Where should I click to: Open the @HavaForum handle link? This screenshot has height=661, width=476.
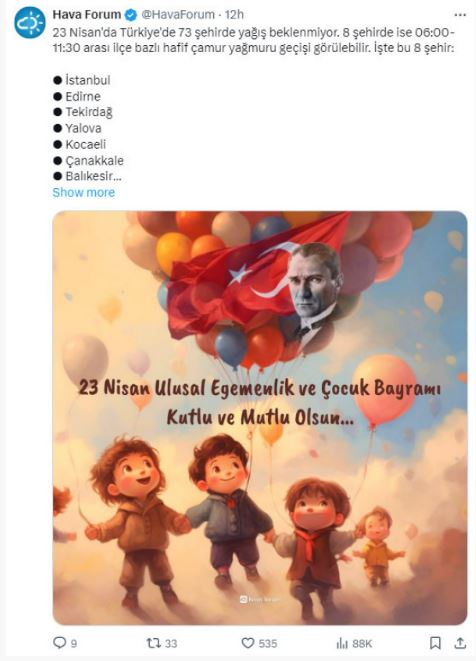click(x=177, y=15)
